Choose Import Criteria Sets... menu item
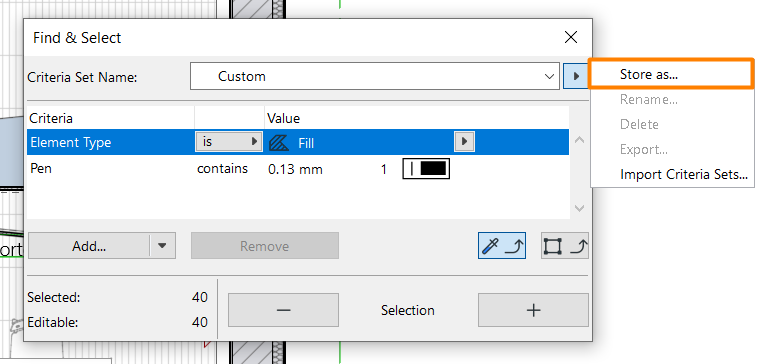The width and height of the screenshot is (775, 364). (x=684, y=174)
